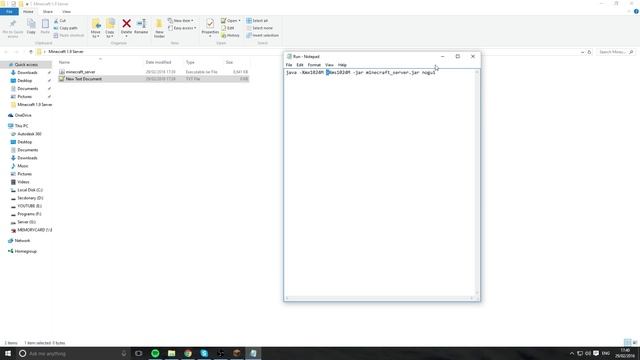Select Quick access in navigation pane
Screen dimensions: 640x360
(x=26, y=64)
